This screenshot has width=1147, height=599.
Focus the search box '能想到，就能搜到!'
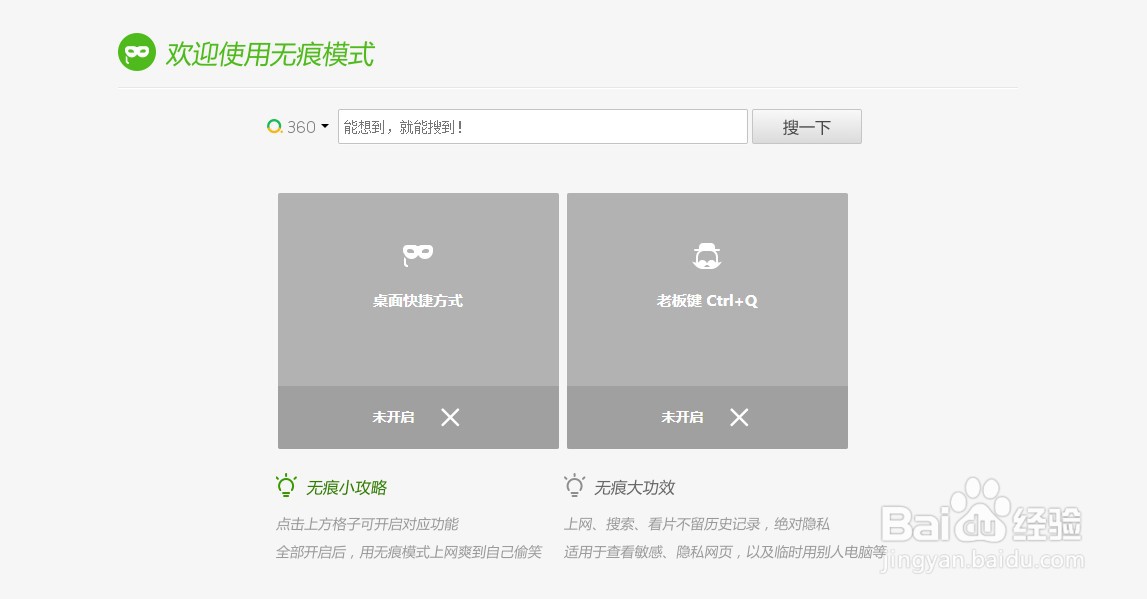(x=542, y=127)
